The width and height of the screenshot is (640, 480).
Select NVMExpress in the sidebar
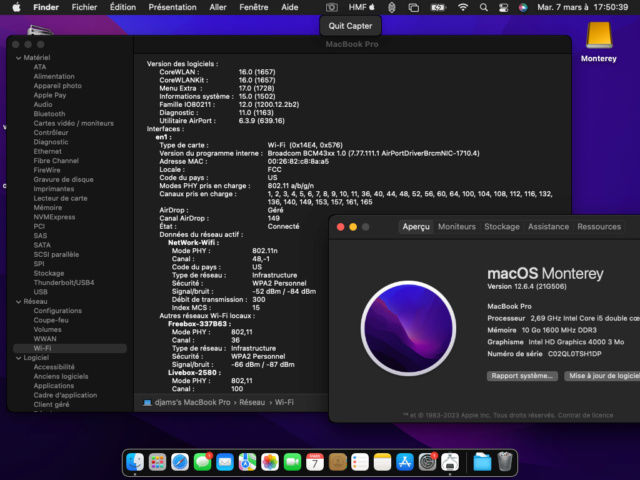coord(54,217)
